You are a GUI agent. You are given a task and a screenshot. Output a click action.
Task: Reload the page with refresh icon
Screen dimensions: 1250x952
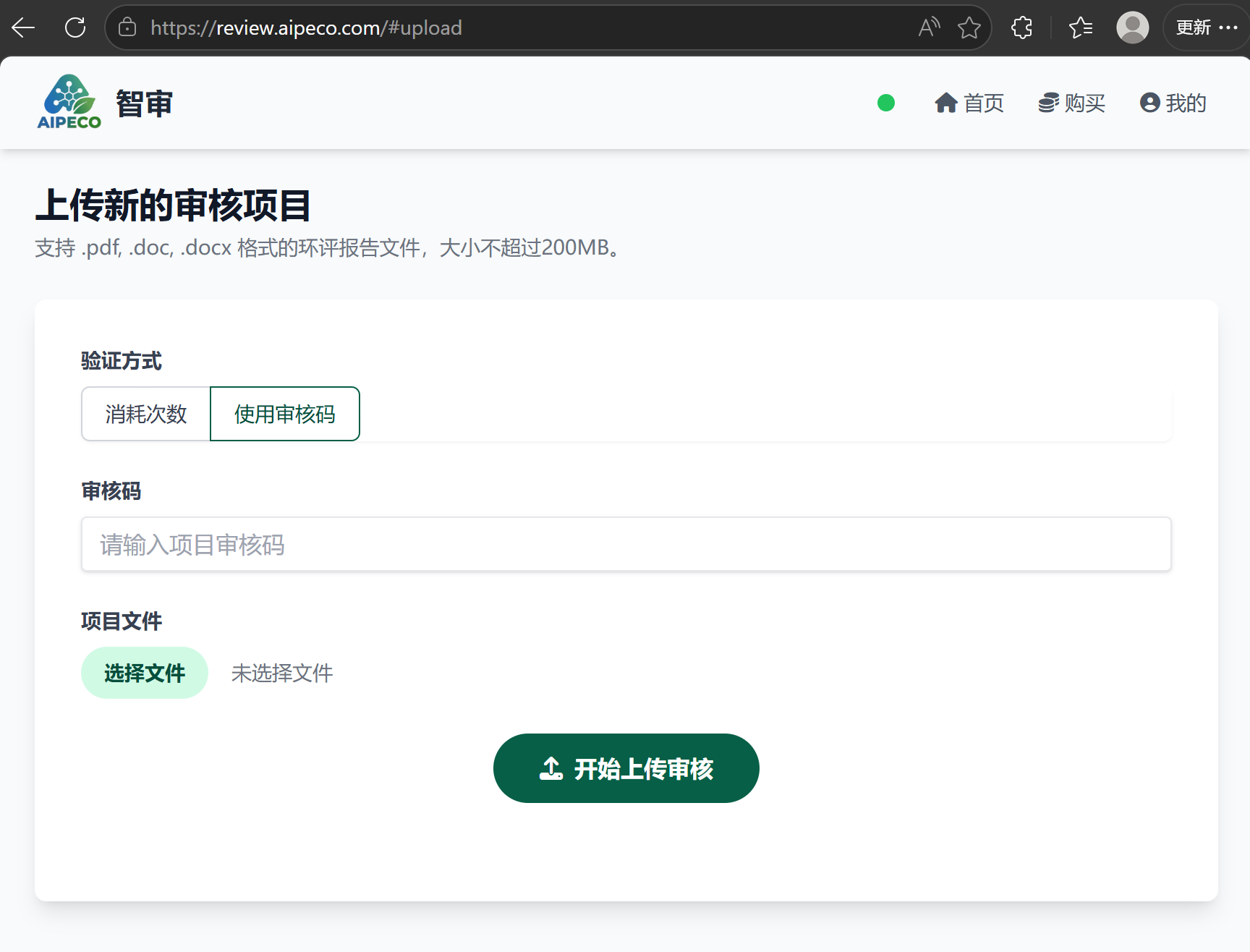(75, 27)
